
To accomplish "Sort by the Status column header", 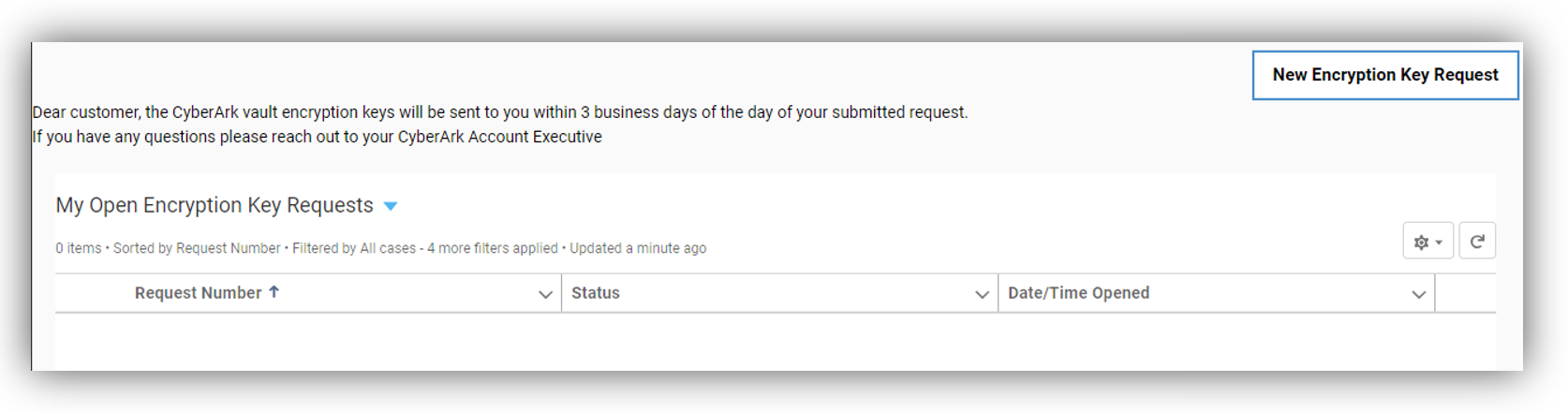I will point(596,293).
